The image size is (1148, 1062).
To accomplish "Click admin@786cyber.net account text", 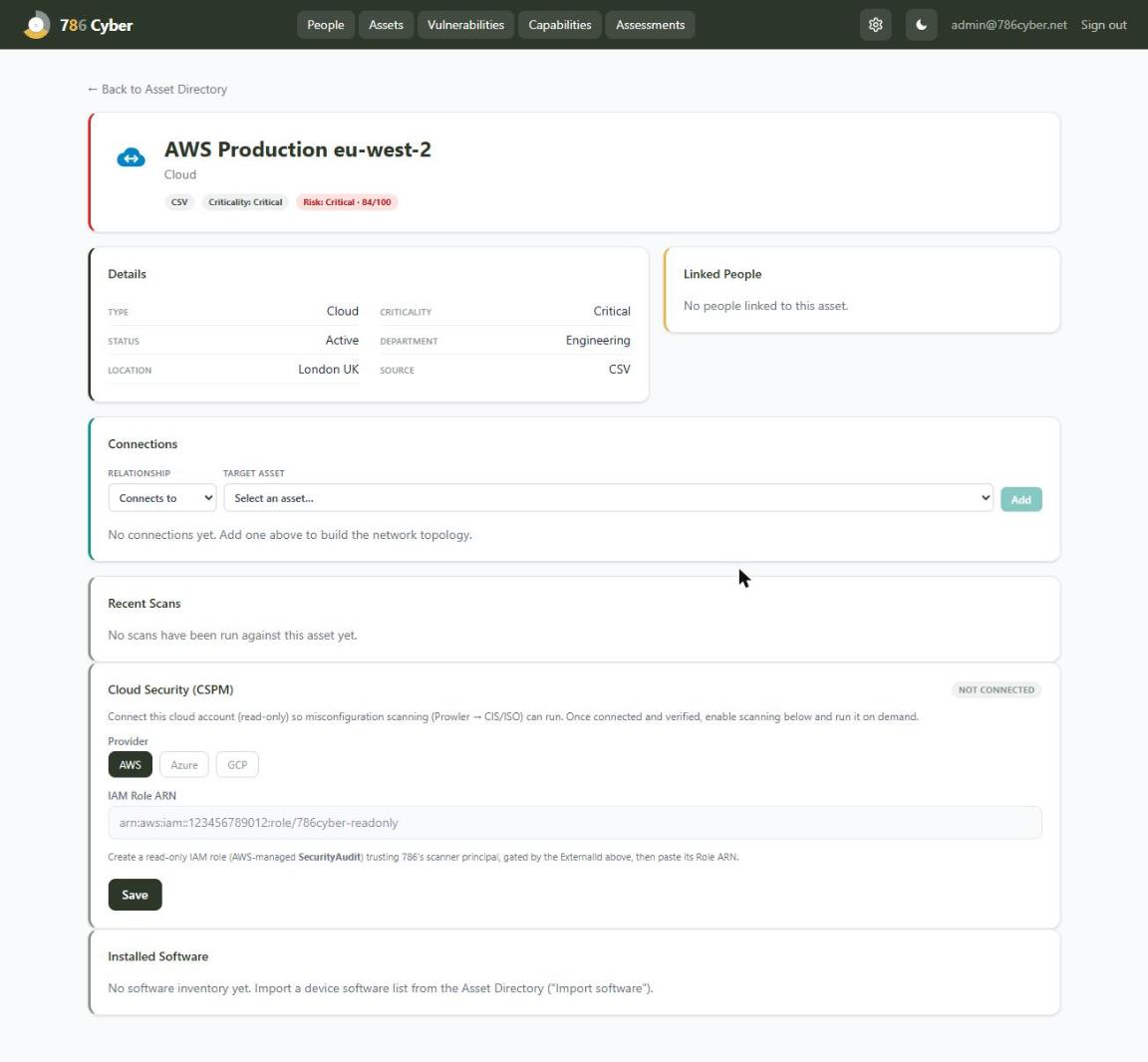I will coord(1008,25).
